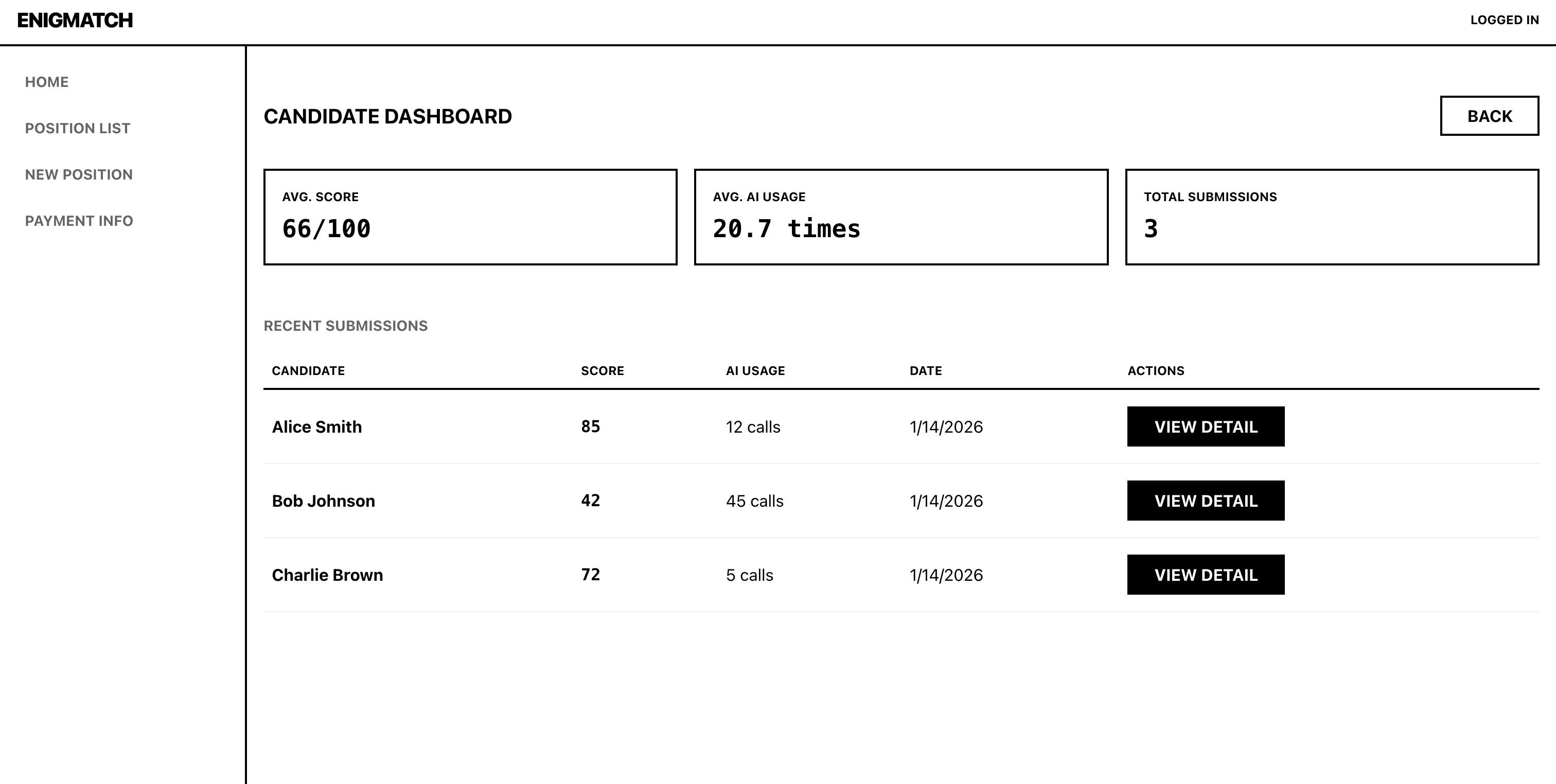
Task: Open PAYMENT INFO from the sidebar
Action: pos(79,221)
